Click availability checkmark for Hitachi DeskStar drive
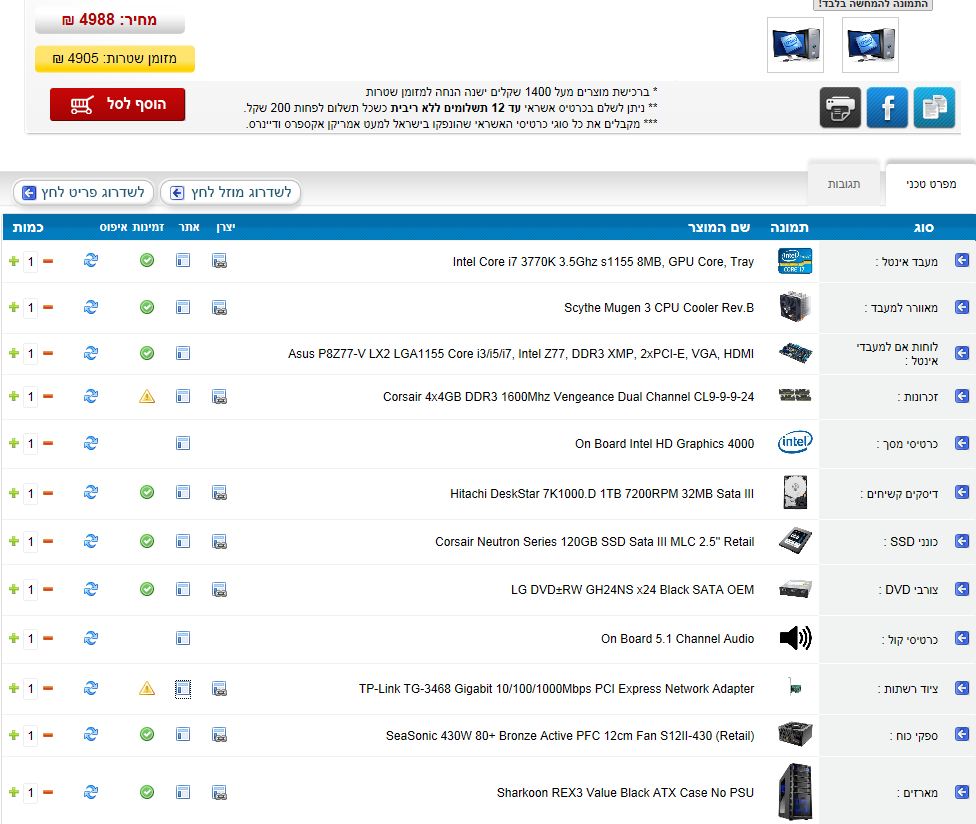 [147, 492]
